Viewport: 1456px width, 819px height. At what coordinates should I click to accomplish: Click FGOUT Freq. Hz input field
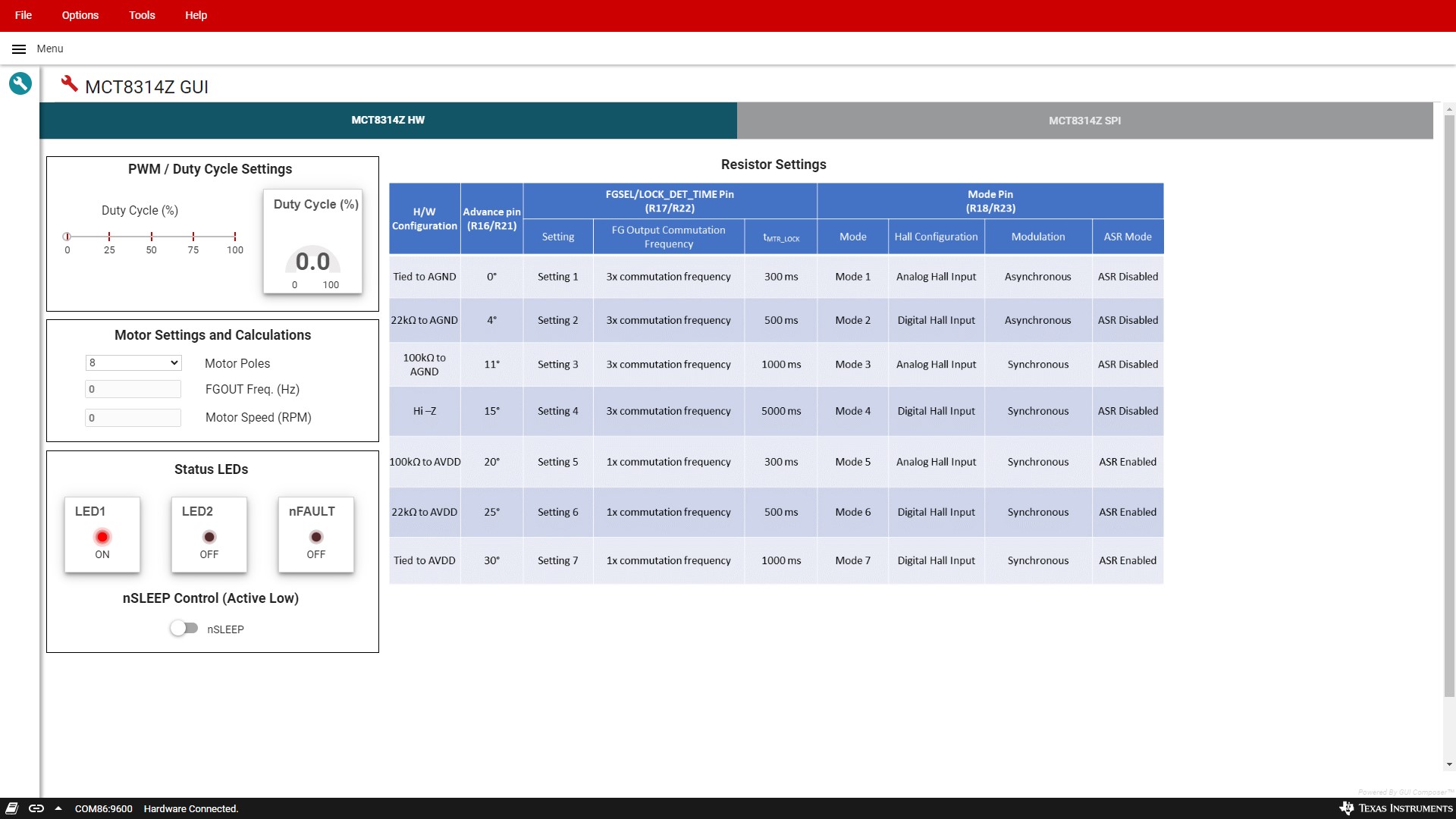132,389
